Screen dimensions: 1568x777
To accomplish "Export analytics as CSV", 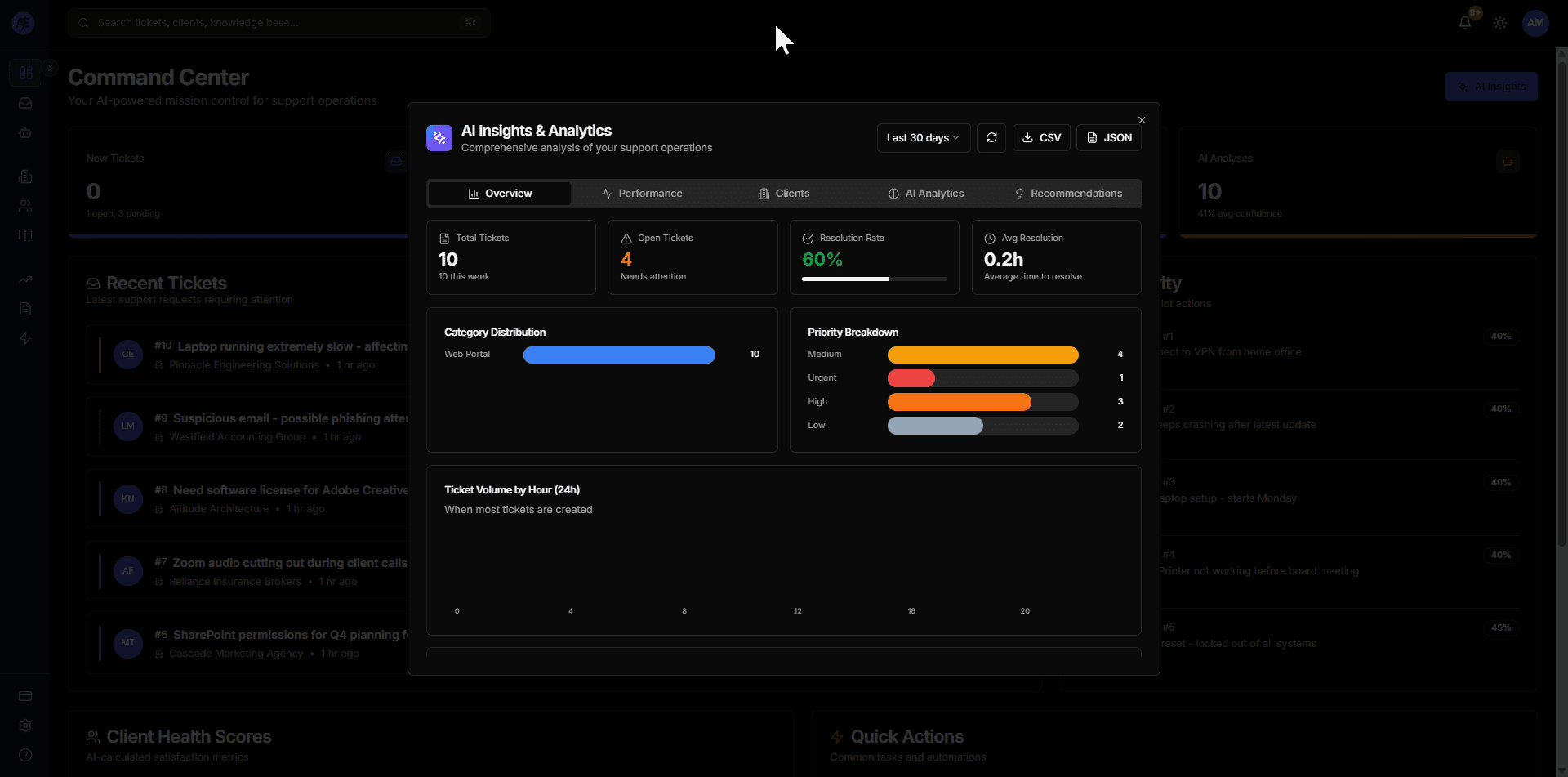I will pos(1041,137).
